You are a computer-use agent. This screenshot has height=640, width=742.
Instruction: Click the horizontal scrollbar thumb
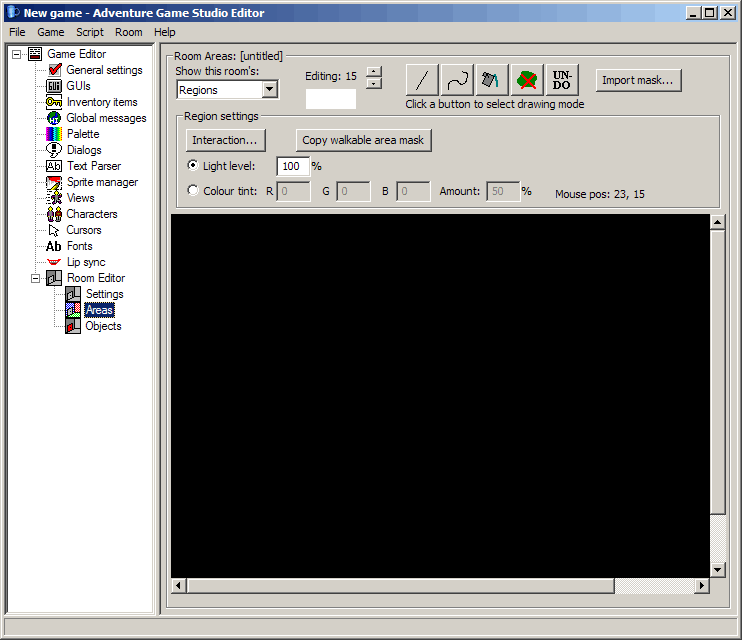[400, 586]
